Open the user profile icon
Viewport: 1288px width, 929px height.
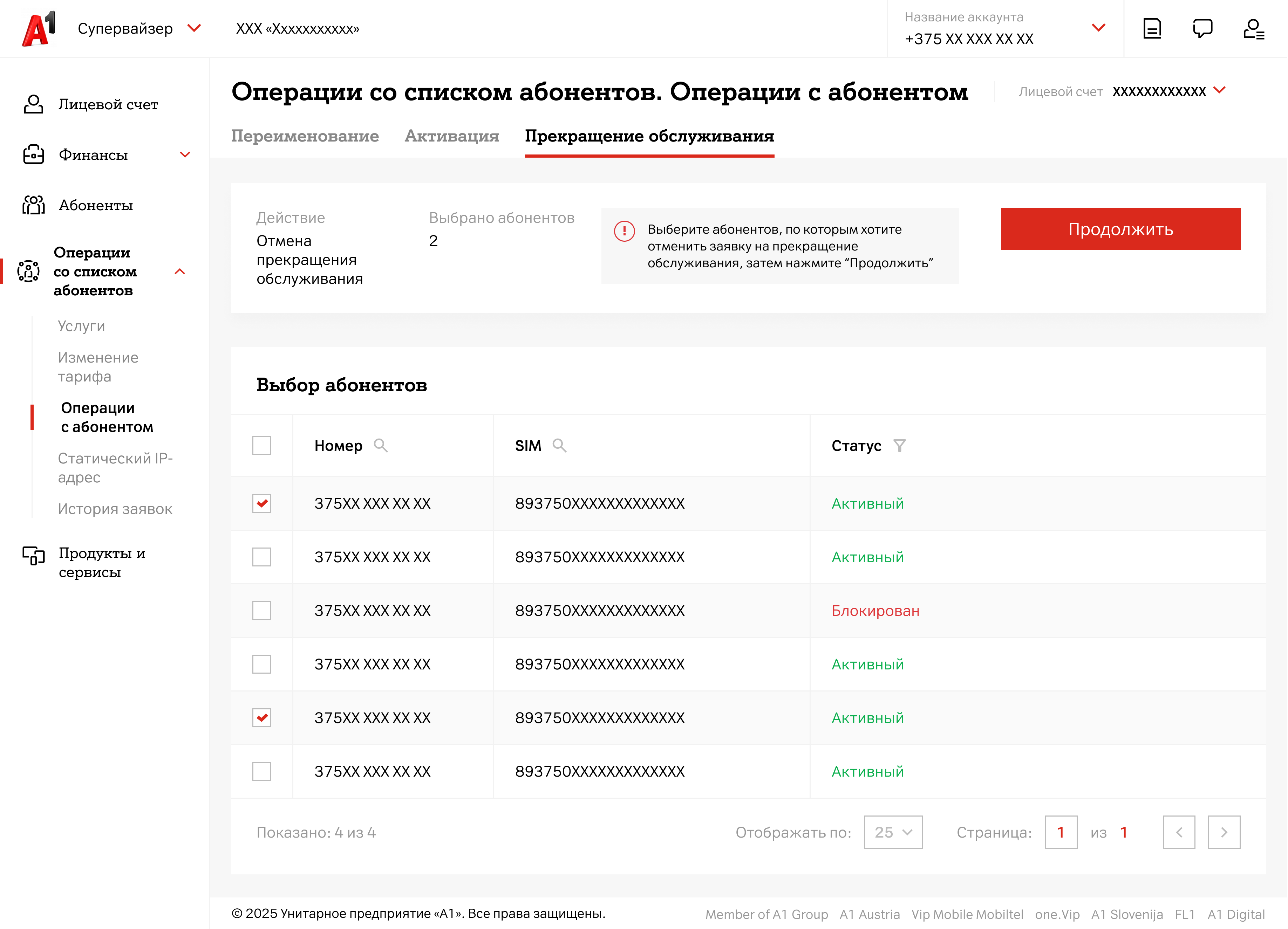(x=1253, y=28)
